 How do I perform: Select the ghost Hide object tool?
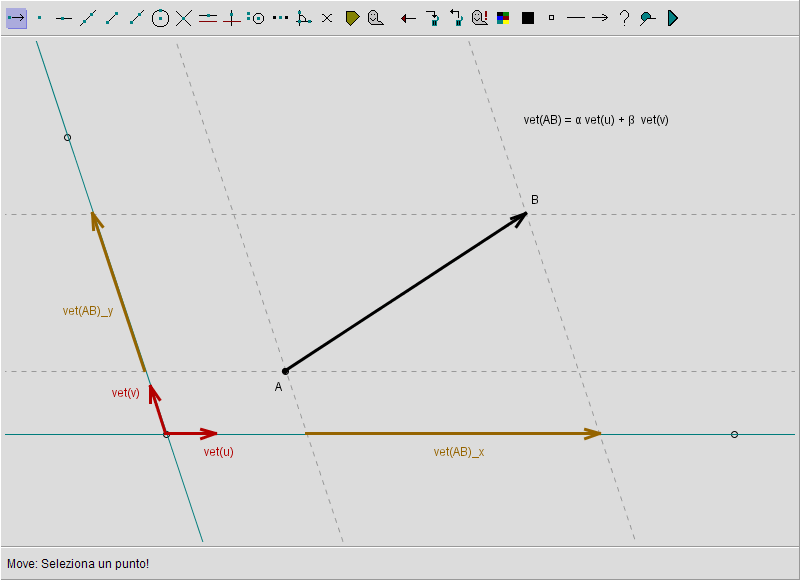point(376,18)
